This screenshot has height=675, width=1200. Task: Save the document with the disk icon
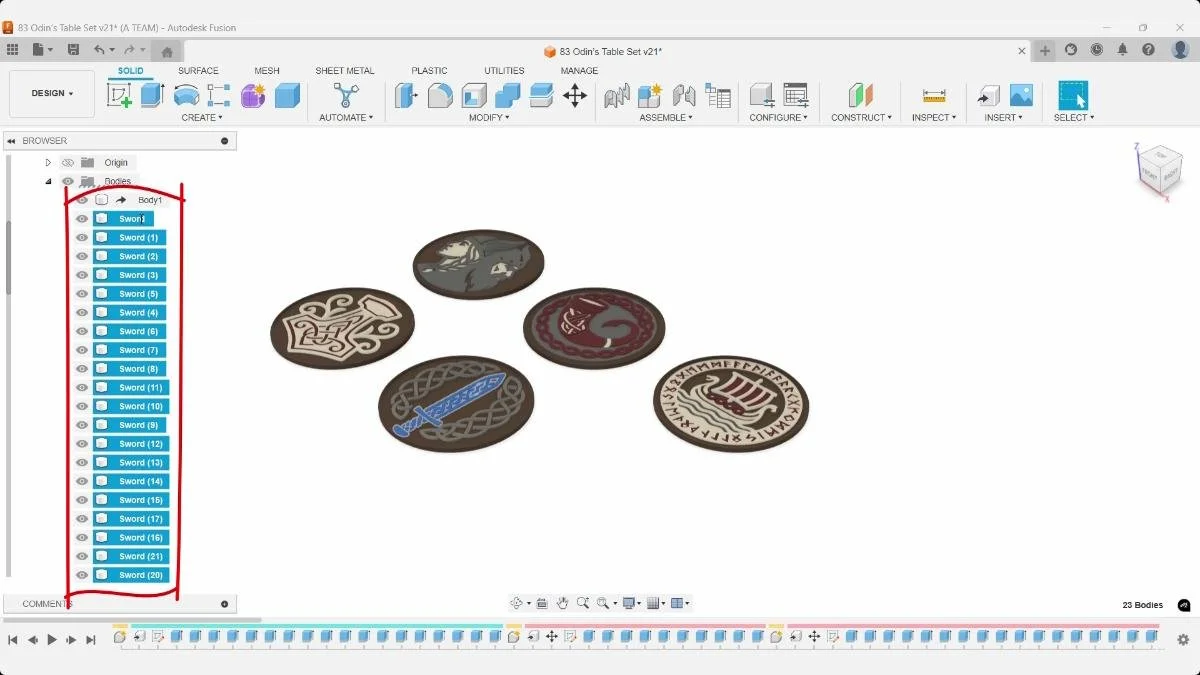coord(73,49)
